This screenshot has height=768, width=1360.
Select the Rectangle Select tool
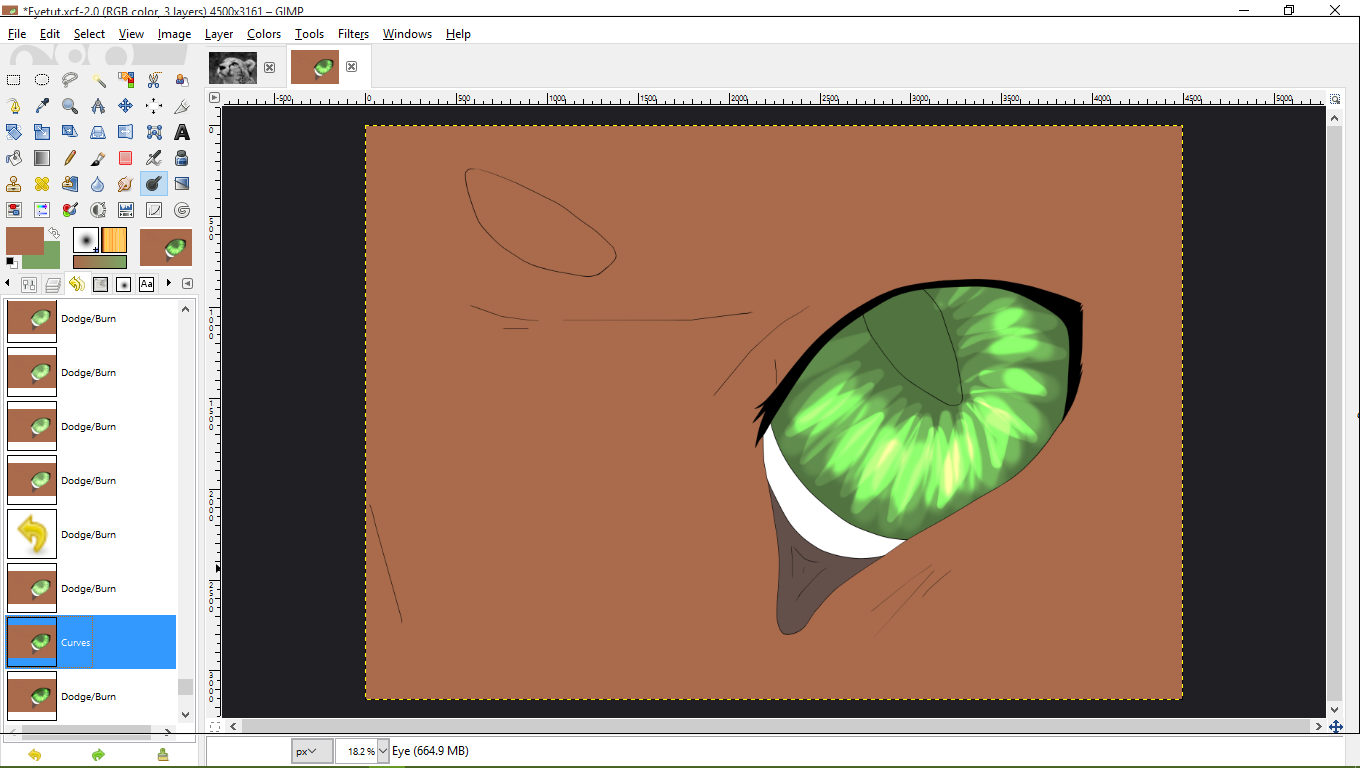click(14, 80)
